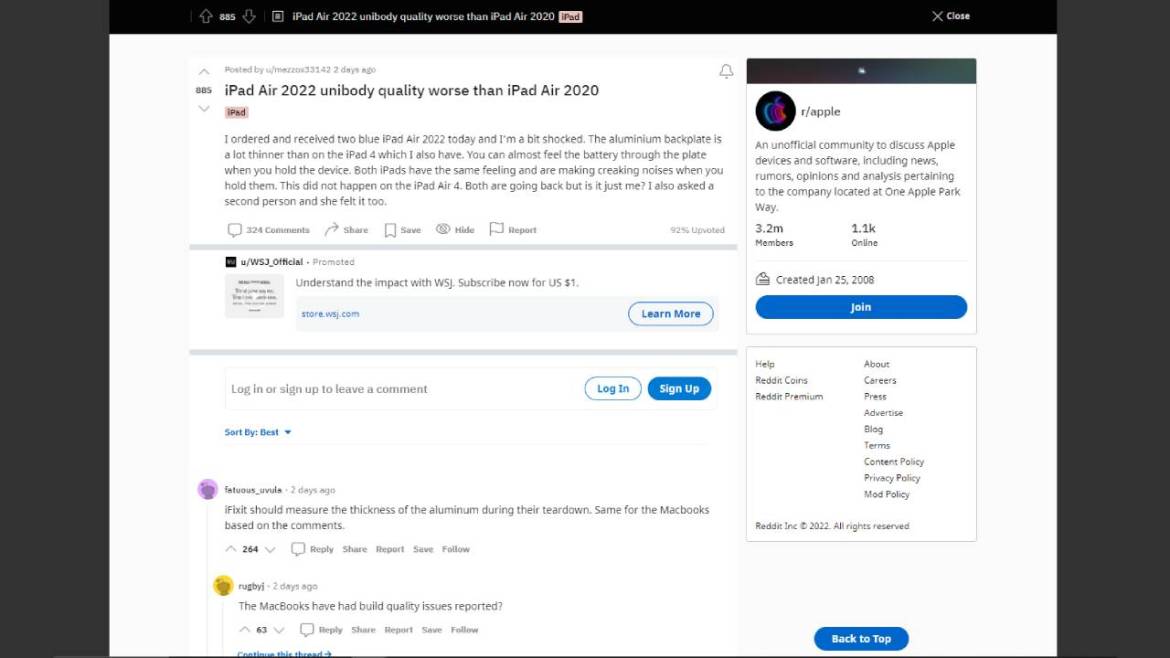
Task: Downvote the post in the top black bar
Action: [249, 16]
